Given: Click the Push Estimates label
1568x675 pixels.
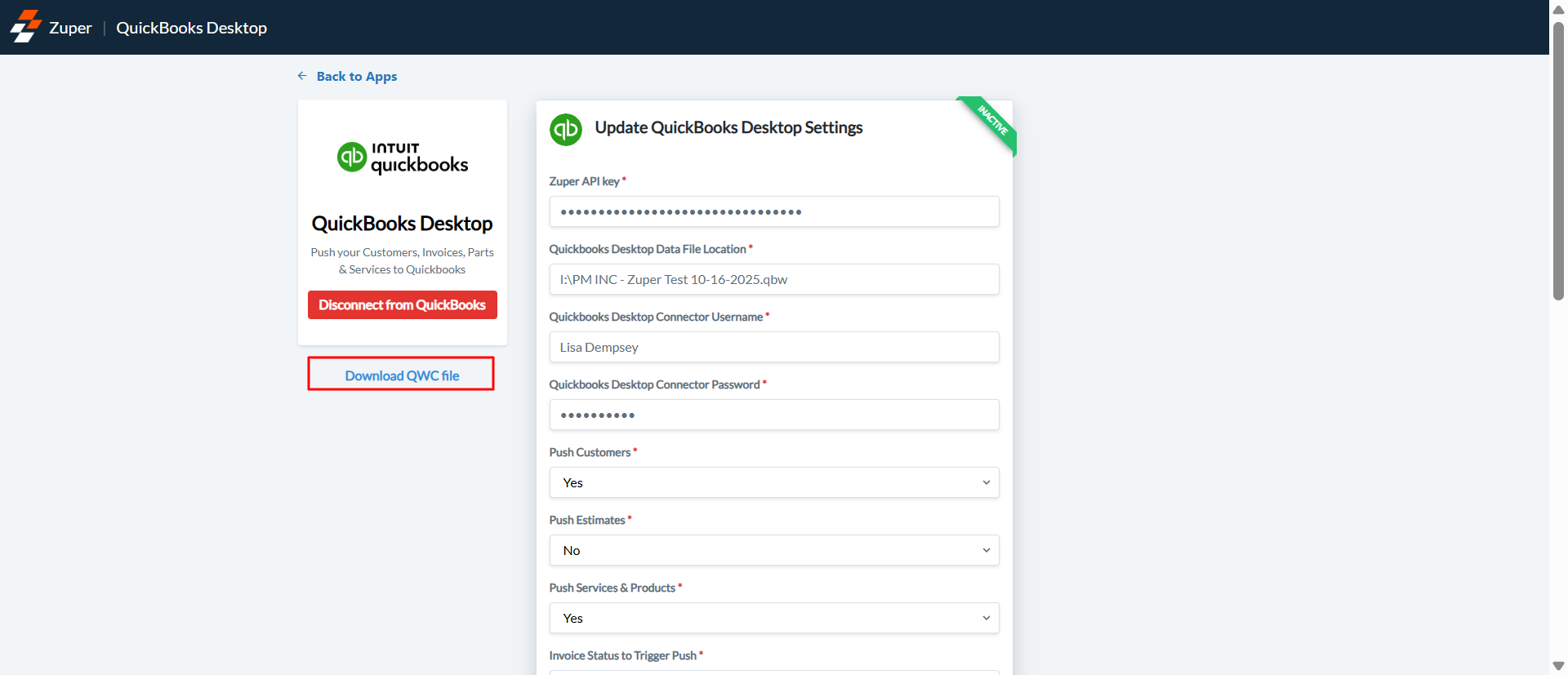Looking at the screenshot, I should pyautogui.click(x=587, y=520).
